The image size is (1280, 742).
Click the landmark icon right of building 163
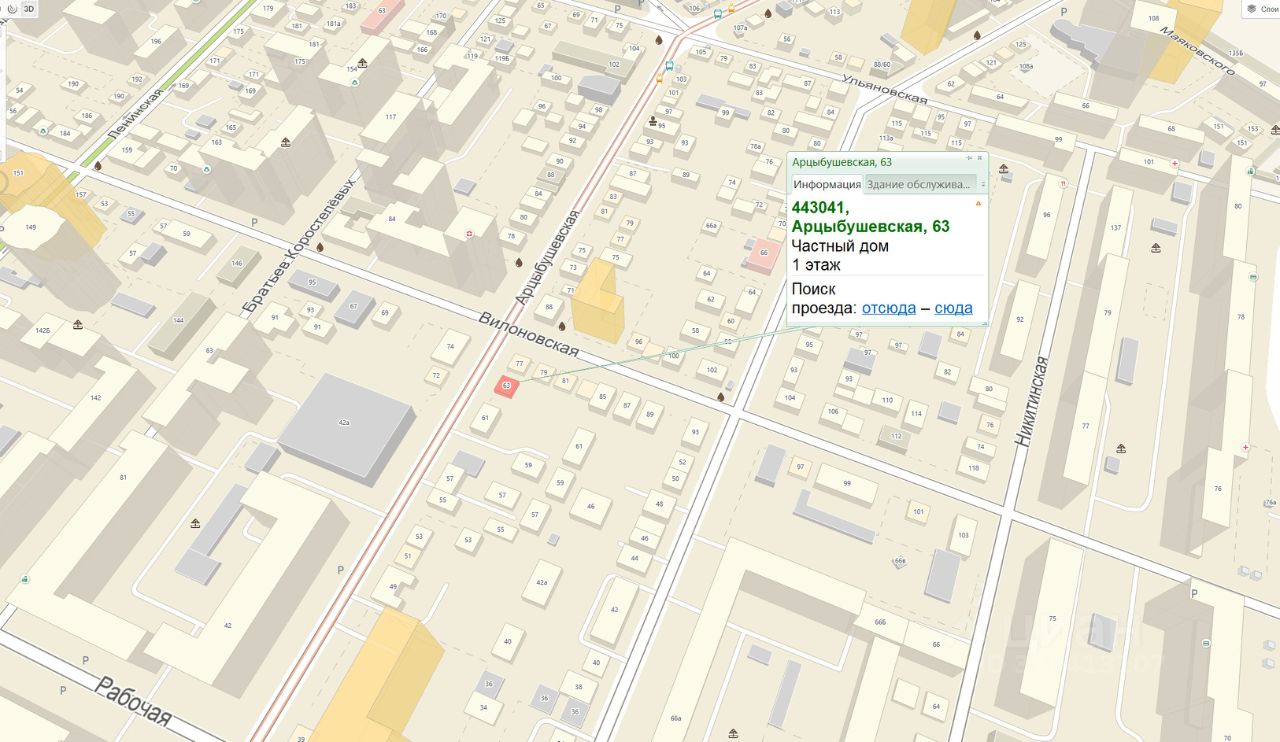(x=286, y=142)
